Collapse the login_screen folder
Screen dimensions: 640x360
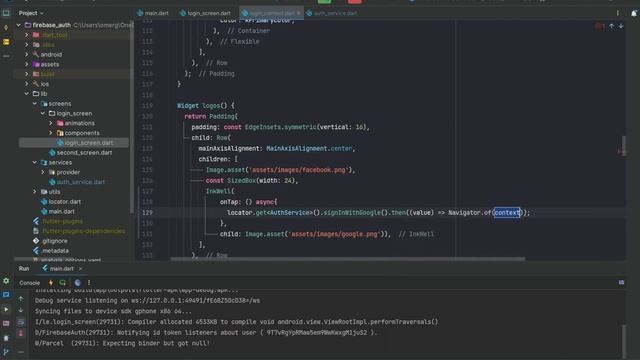[43, 113]
